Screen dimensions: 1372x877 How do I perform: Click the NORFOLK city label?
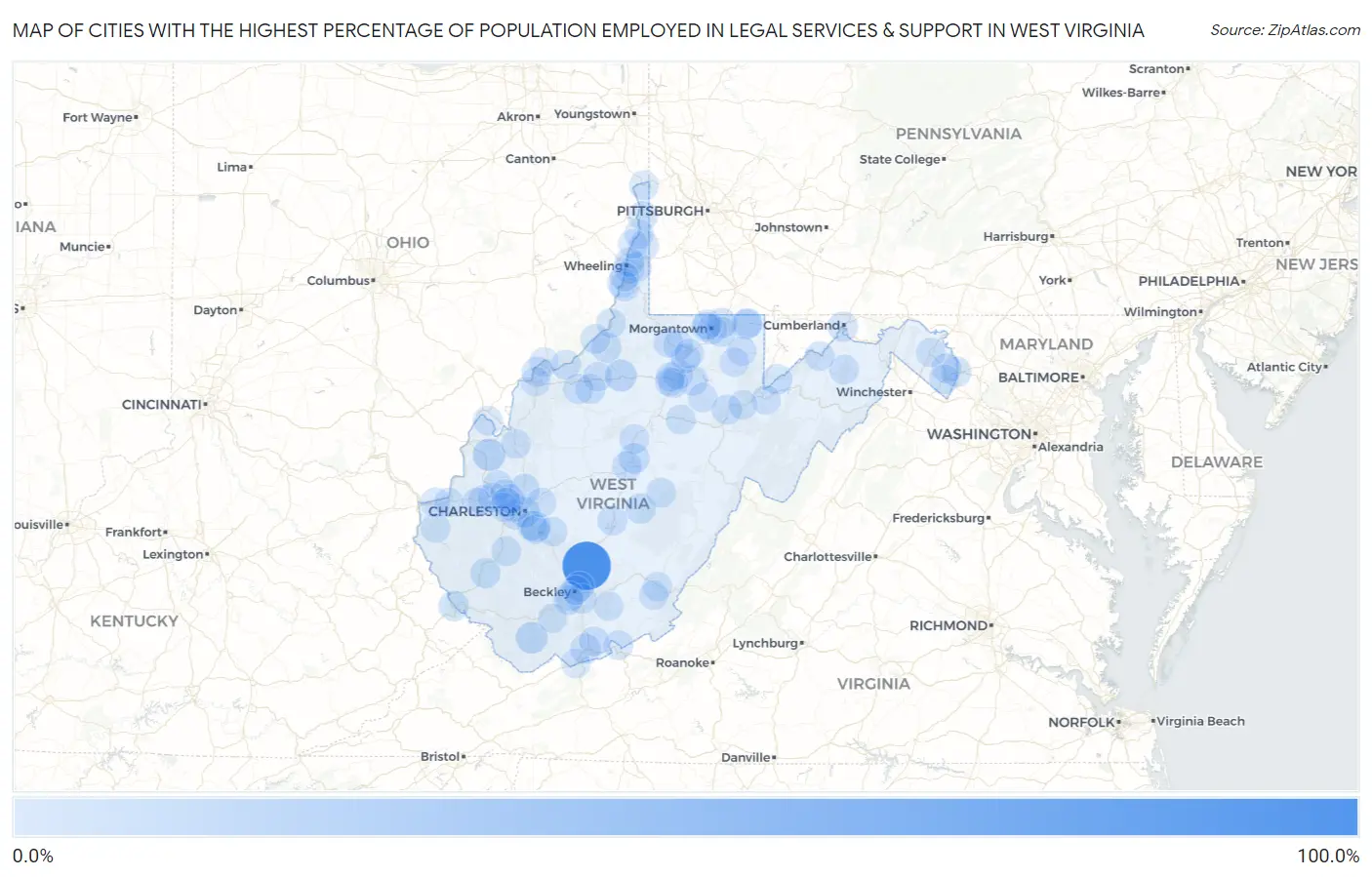[x=1081, y=723]
